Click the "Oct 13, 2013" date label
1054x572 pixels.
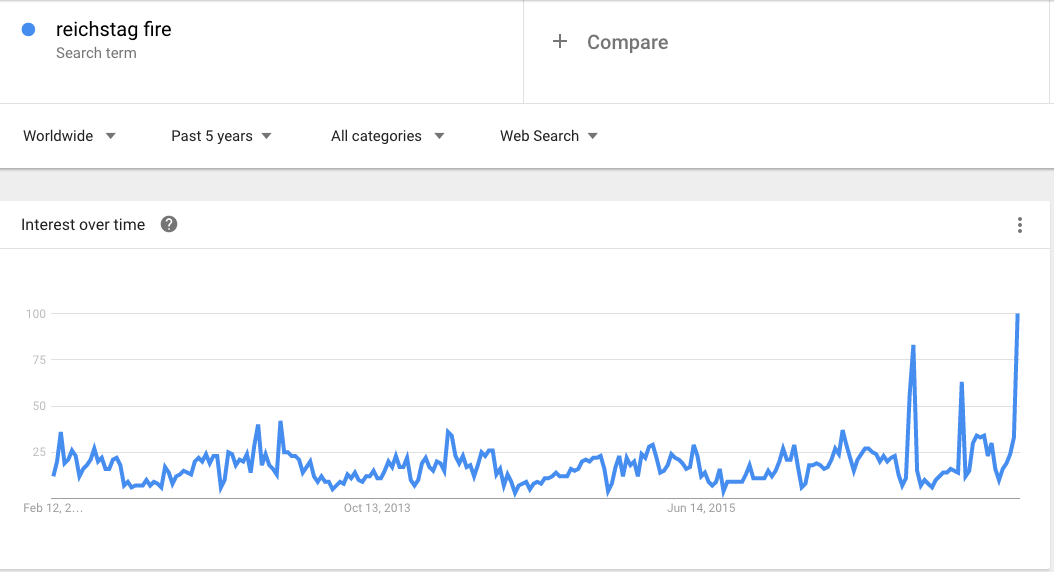coord(377,508)
